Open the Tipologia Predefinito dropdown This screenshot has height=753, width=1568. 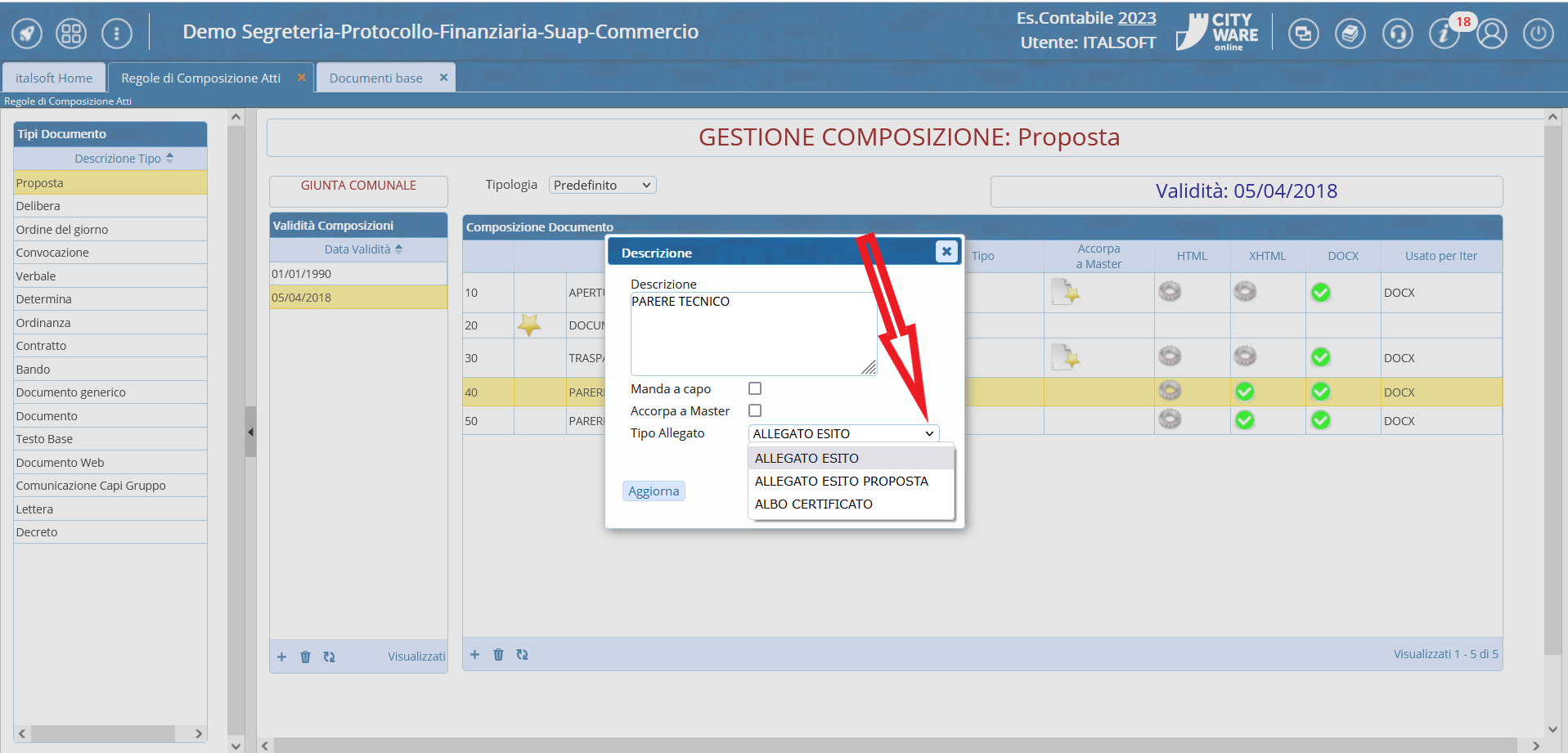[602, 185]
